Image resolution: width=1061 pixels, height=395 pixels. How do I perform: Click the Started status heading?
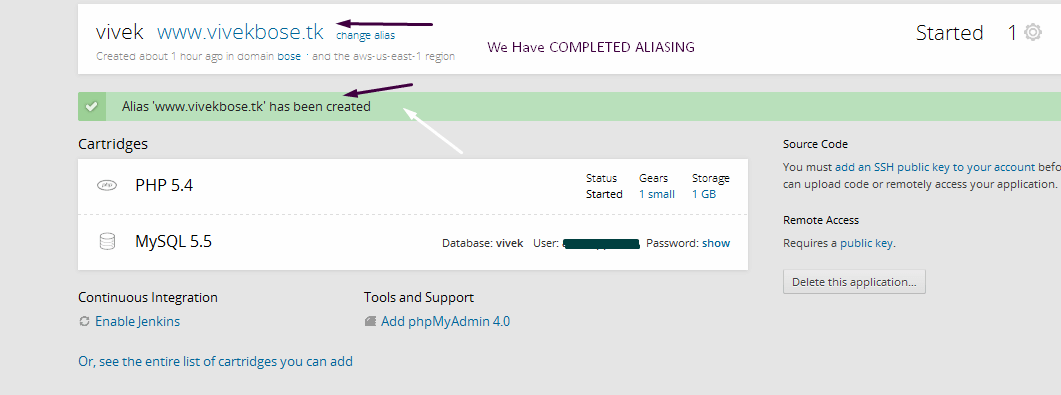click(949, 32)
